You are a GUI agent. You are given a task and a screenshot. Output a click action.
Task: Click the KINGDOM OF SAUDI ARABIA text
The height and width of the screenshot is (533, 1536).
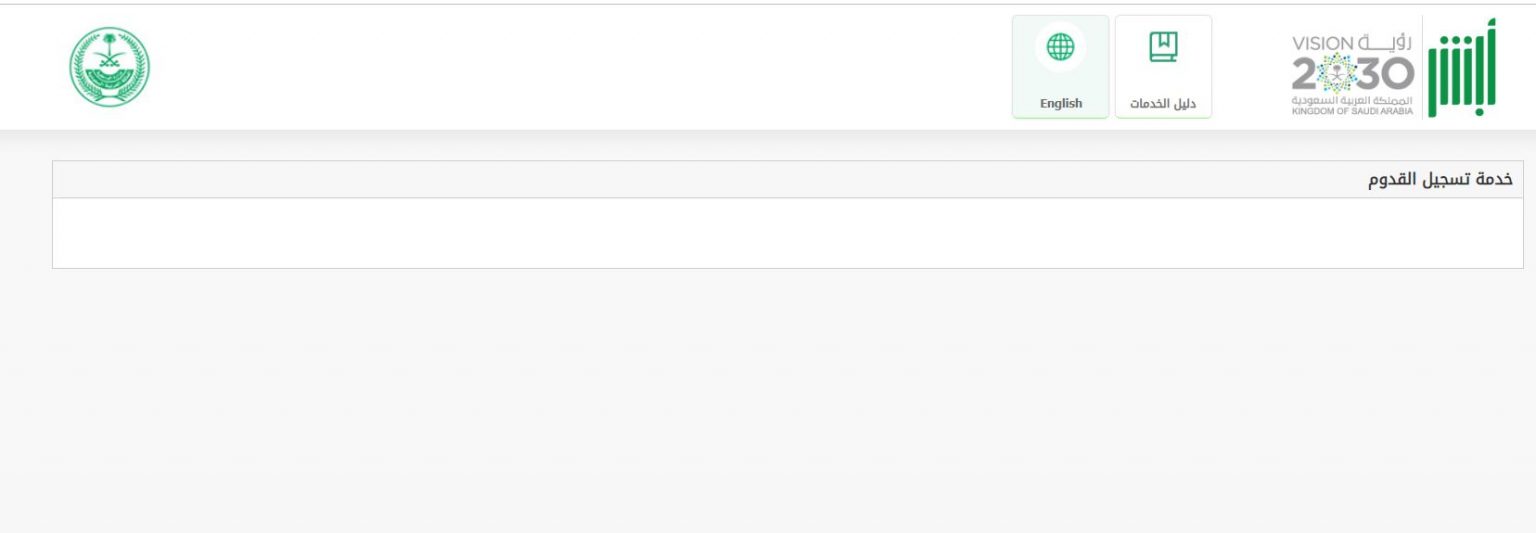1353,112
